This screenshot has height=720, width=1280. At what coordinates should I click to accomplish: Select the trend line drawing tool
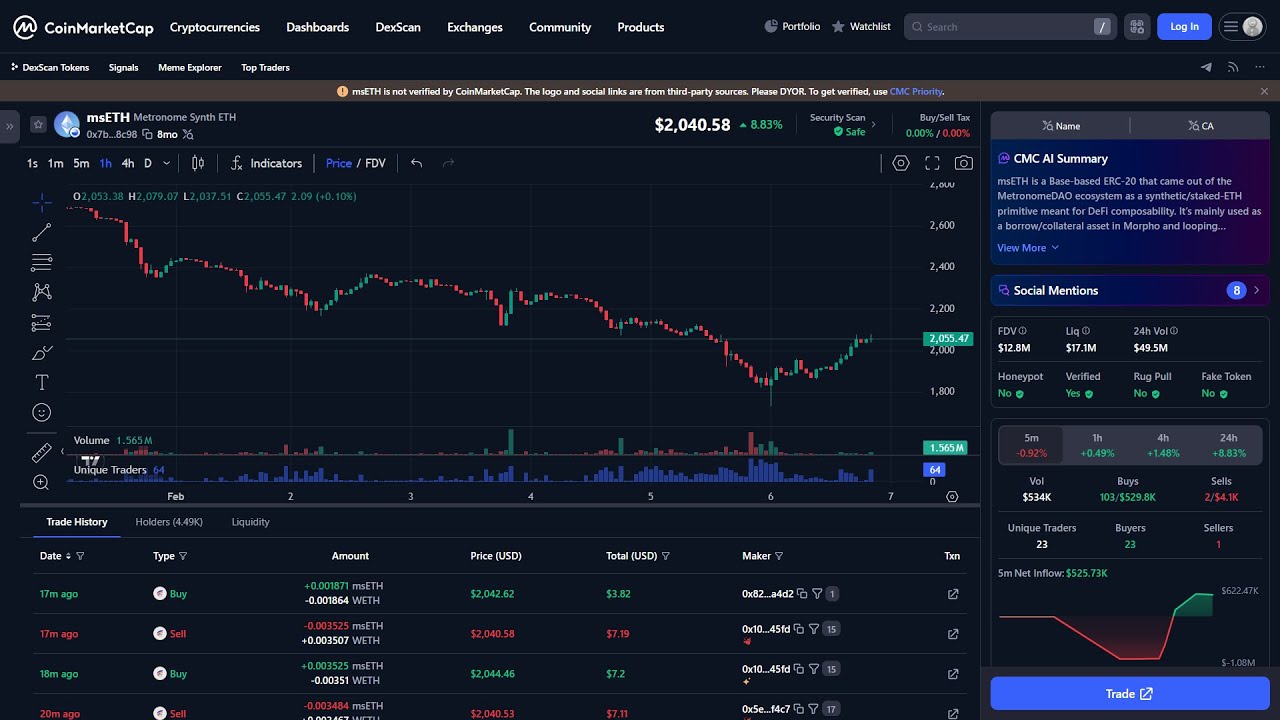(42, 233)
